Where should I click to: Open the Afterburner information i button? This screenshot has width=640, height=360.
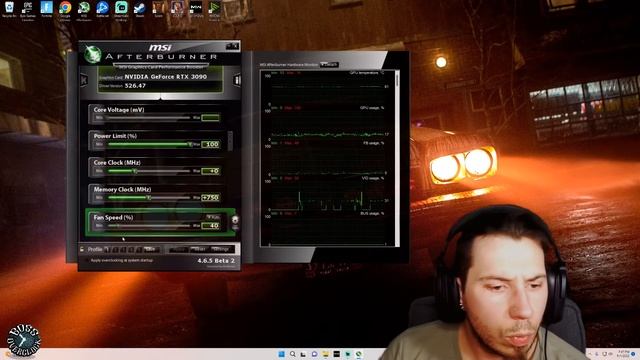point(237,80)
